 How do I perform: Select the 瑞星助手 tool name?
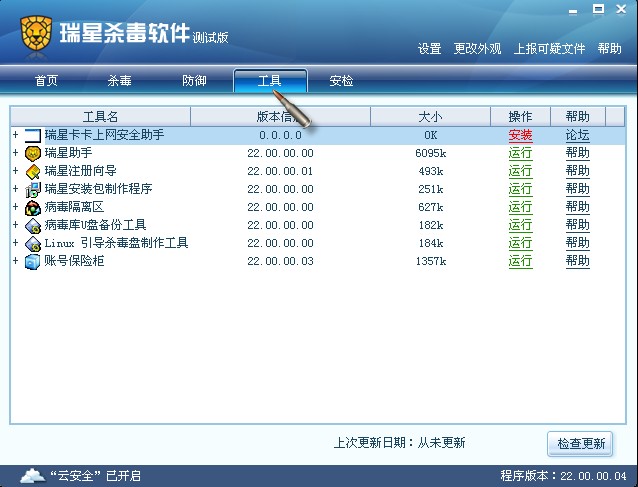[x=68, y=153]
